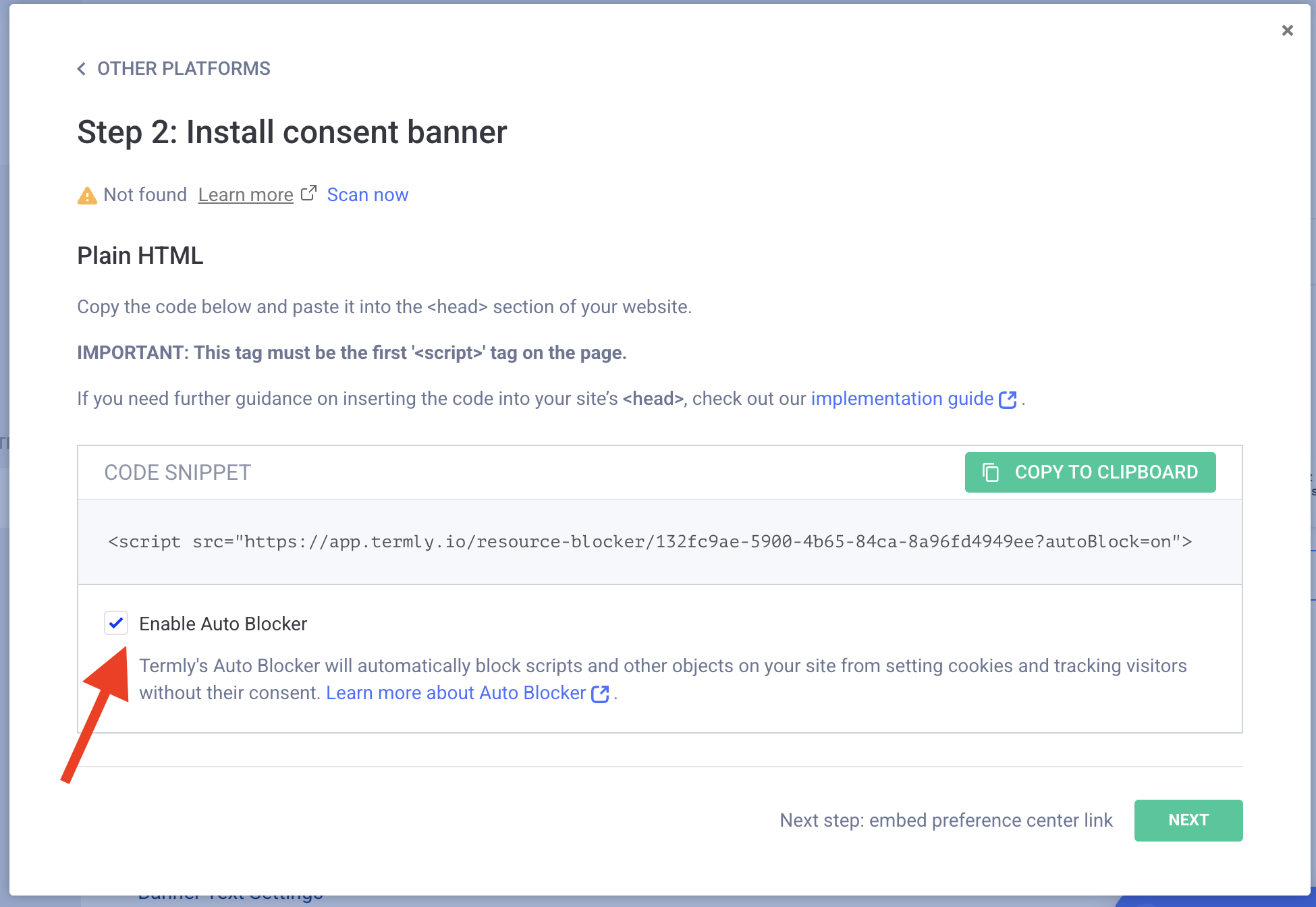The width and height of the screenshot is (1316, 907).
Task: Click COPY TO CLIPBOARD button
Action: 1090,472
